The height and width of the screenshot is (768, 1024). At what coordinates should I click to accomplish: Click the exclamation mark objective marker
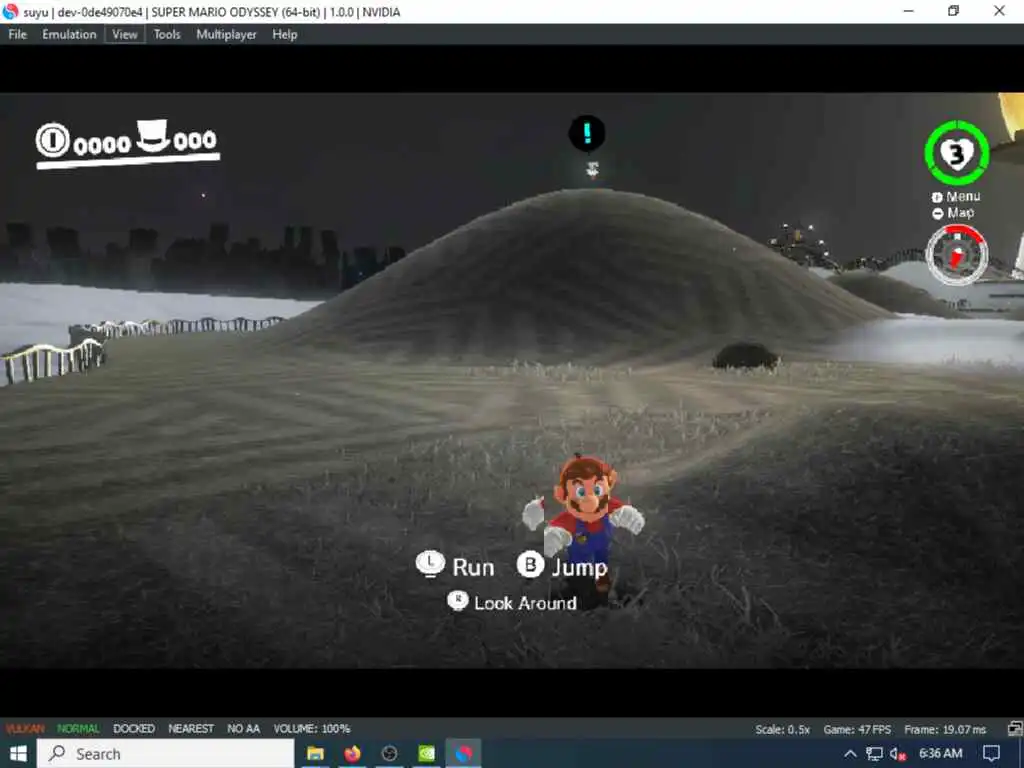[x=586, y=133]
